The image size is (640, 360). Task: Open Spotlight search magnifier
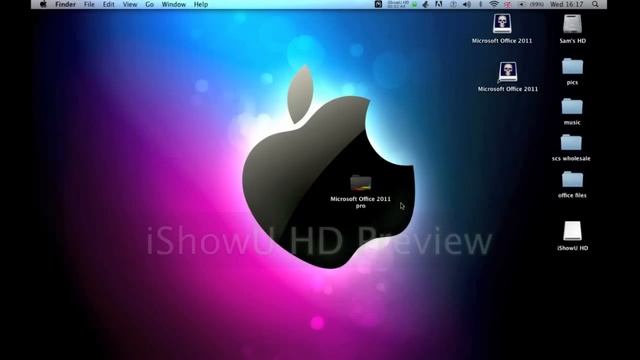pyautogui.click(x=596, y=4)
